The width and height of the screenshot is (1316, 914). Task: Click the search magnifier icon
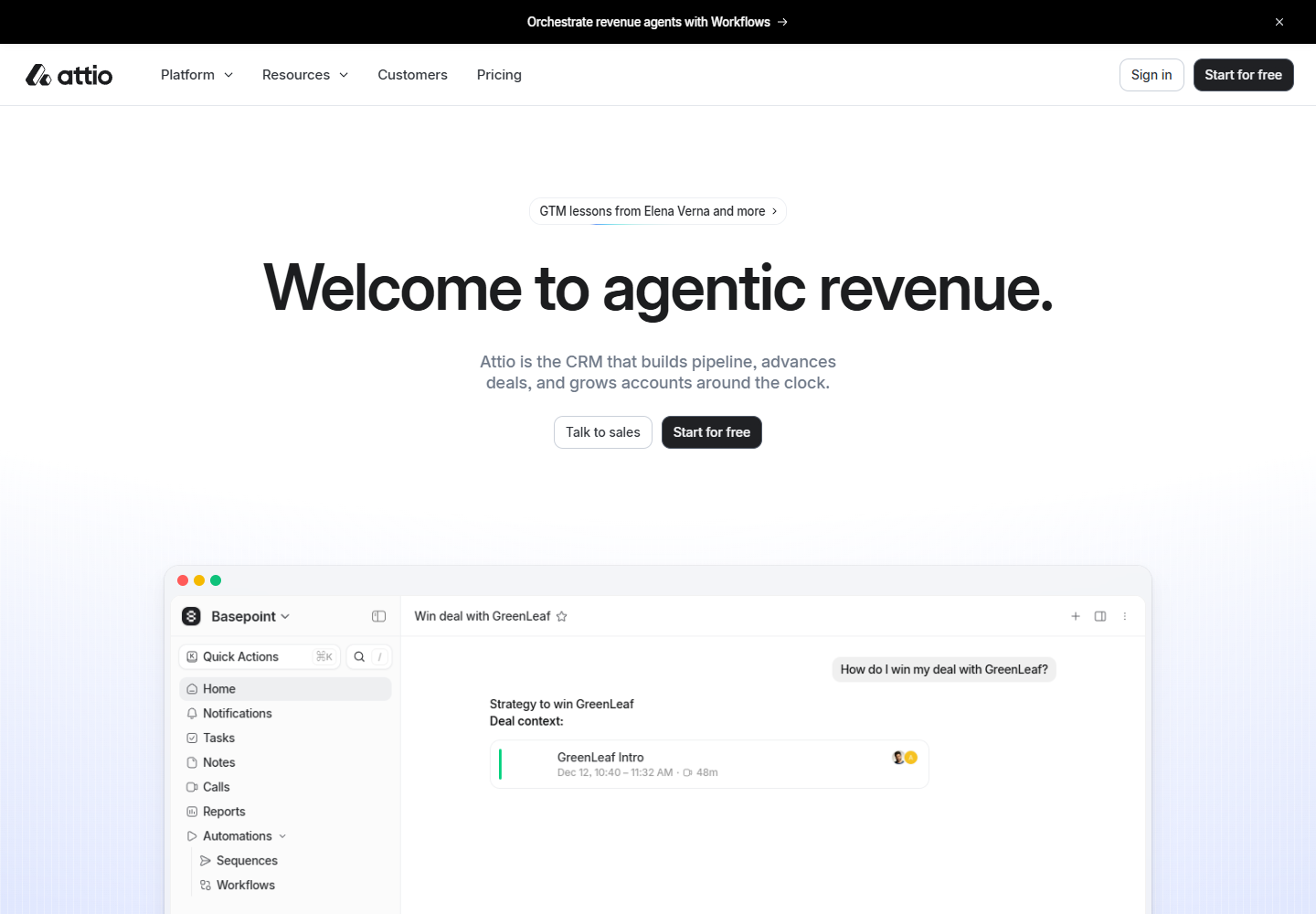pyautogui.click(x=359, y=657)
